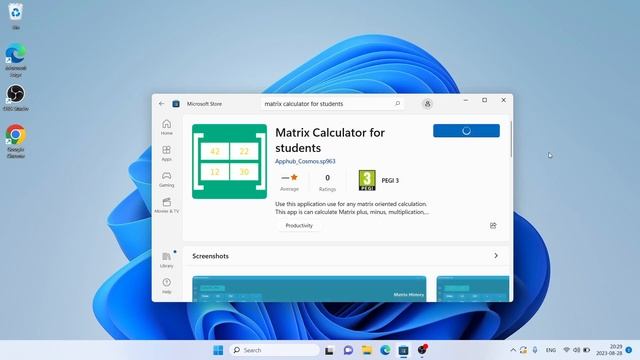Viewport: 640px width, 360px height.
Task: Click the speaker volume tray icon
Action: pyautogui.click(x=576, y=350)
